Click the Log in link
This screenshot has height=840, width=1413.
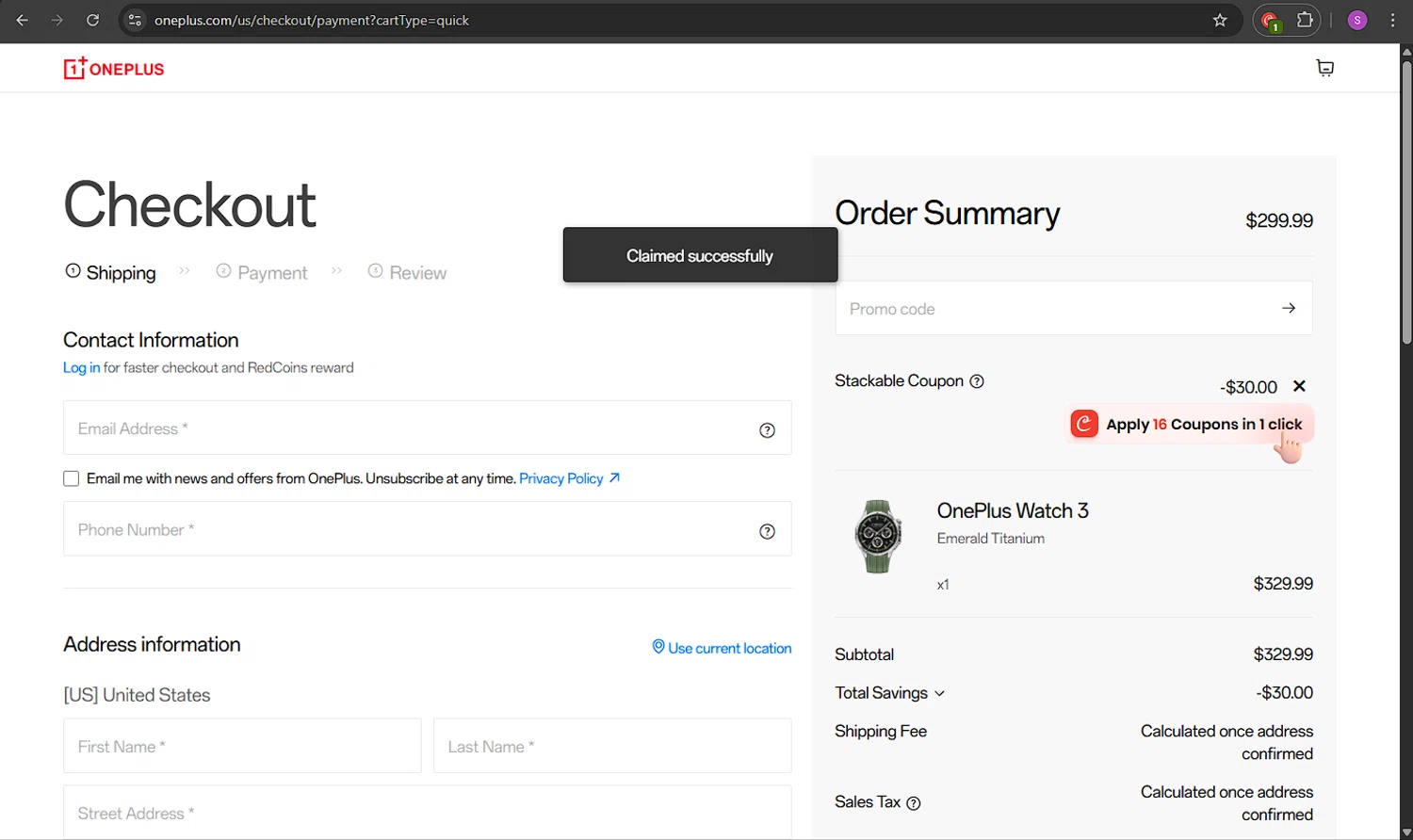81,368
